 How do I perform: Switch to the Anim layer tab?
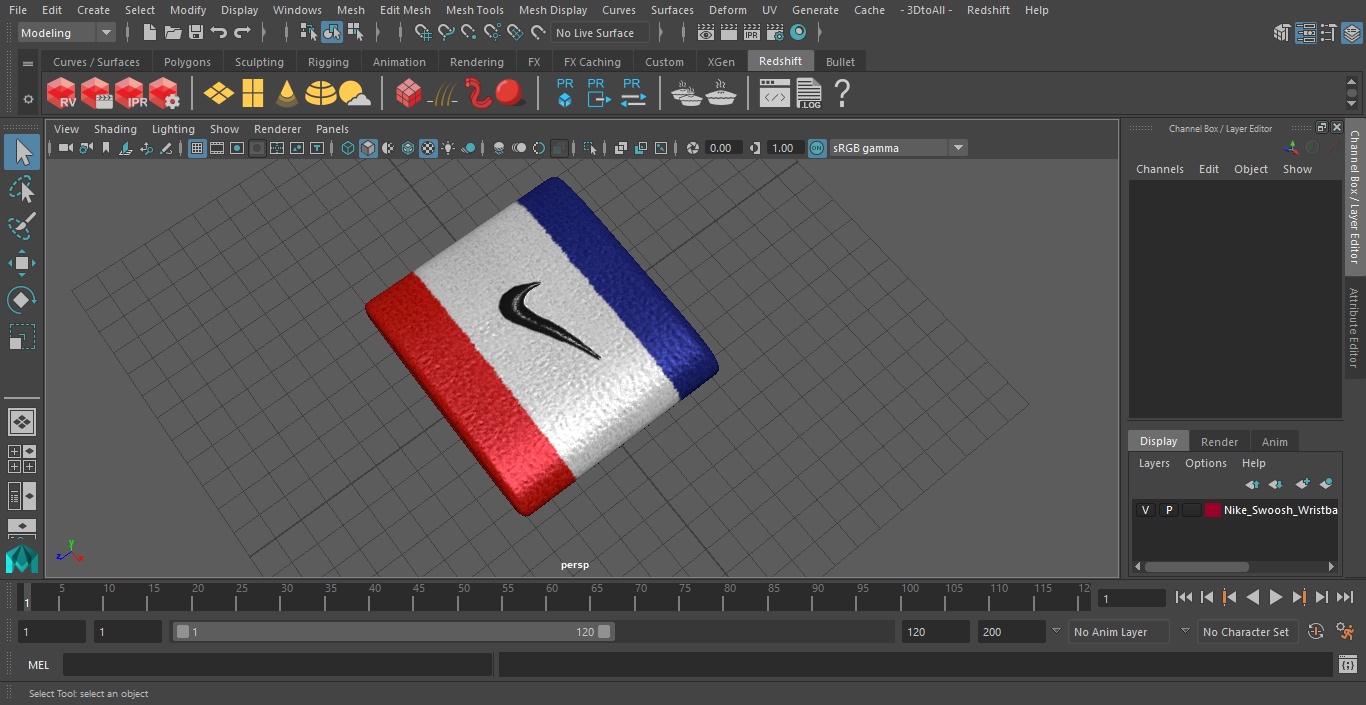tap(1274, 442)
